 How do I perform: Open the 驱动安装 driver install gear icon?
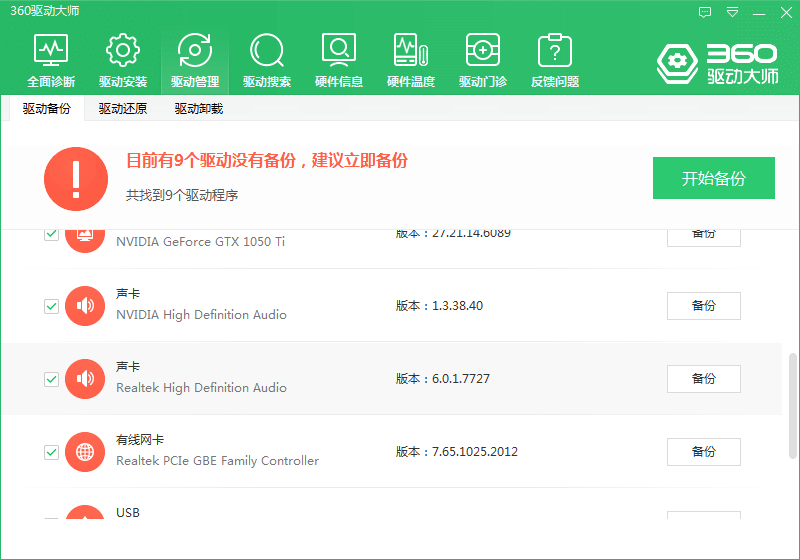point(122,60)
